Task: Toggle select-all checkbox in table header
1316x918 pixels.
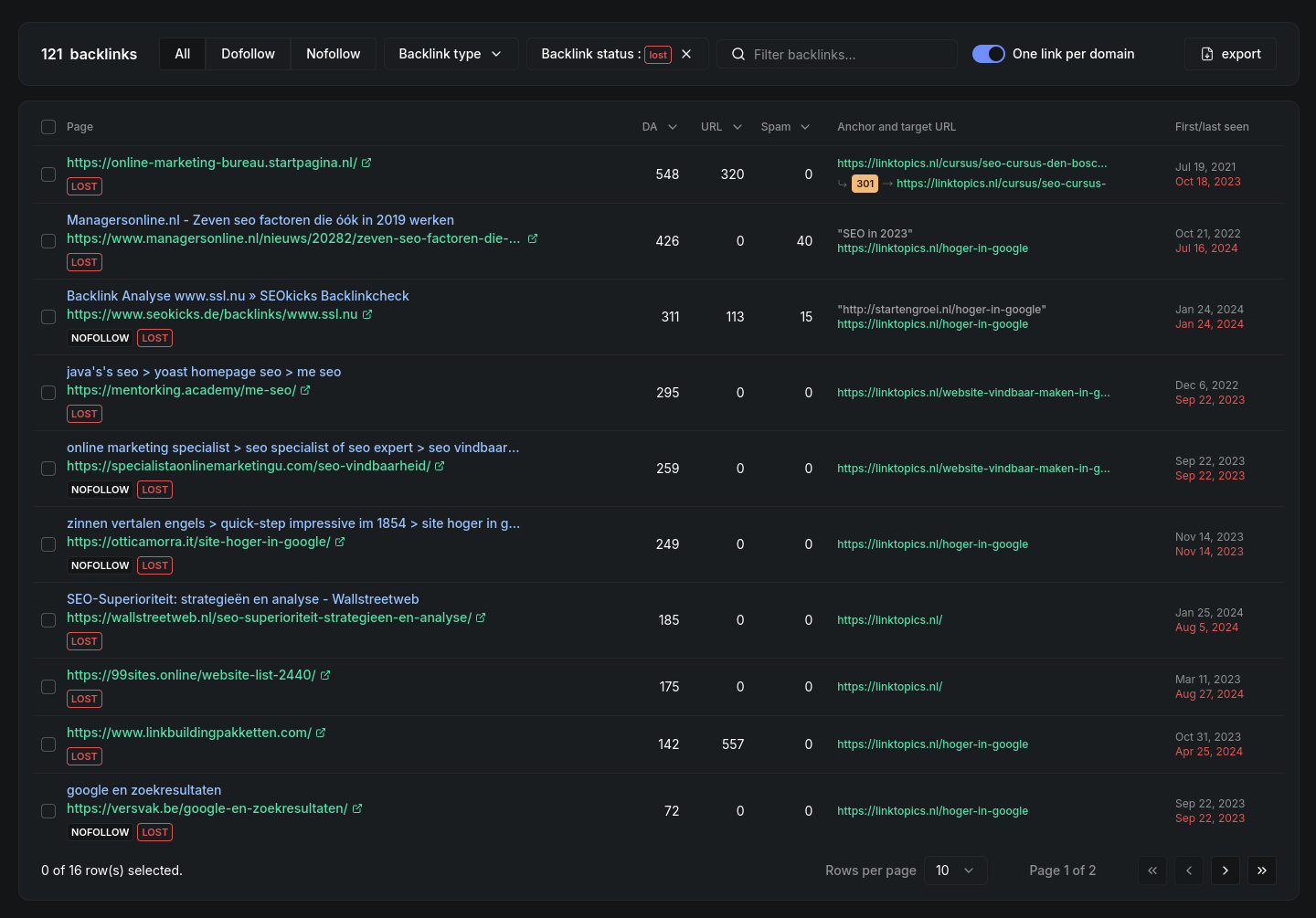Action: 48,127
